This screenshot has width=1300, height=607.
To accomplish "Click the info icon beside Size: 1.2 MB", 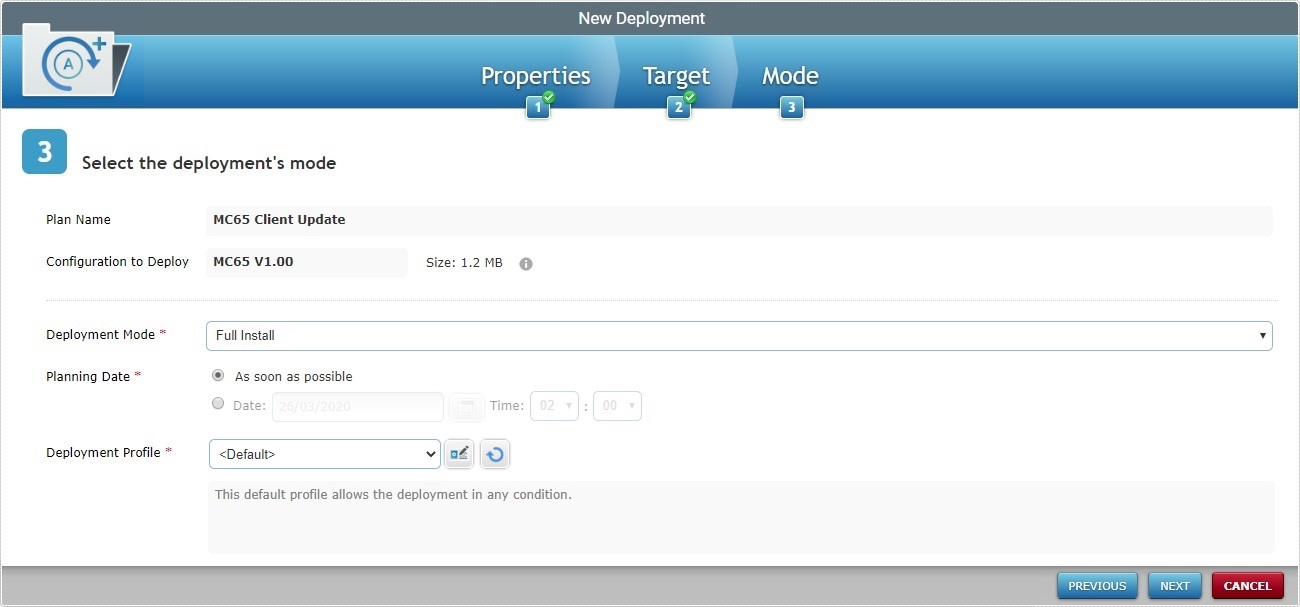I will (x=526, y=263).
